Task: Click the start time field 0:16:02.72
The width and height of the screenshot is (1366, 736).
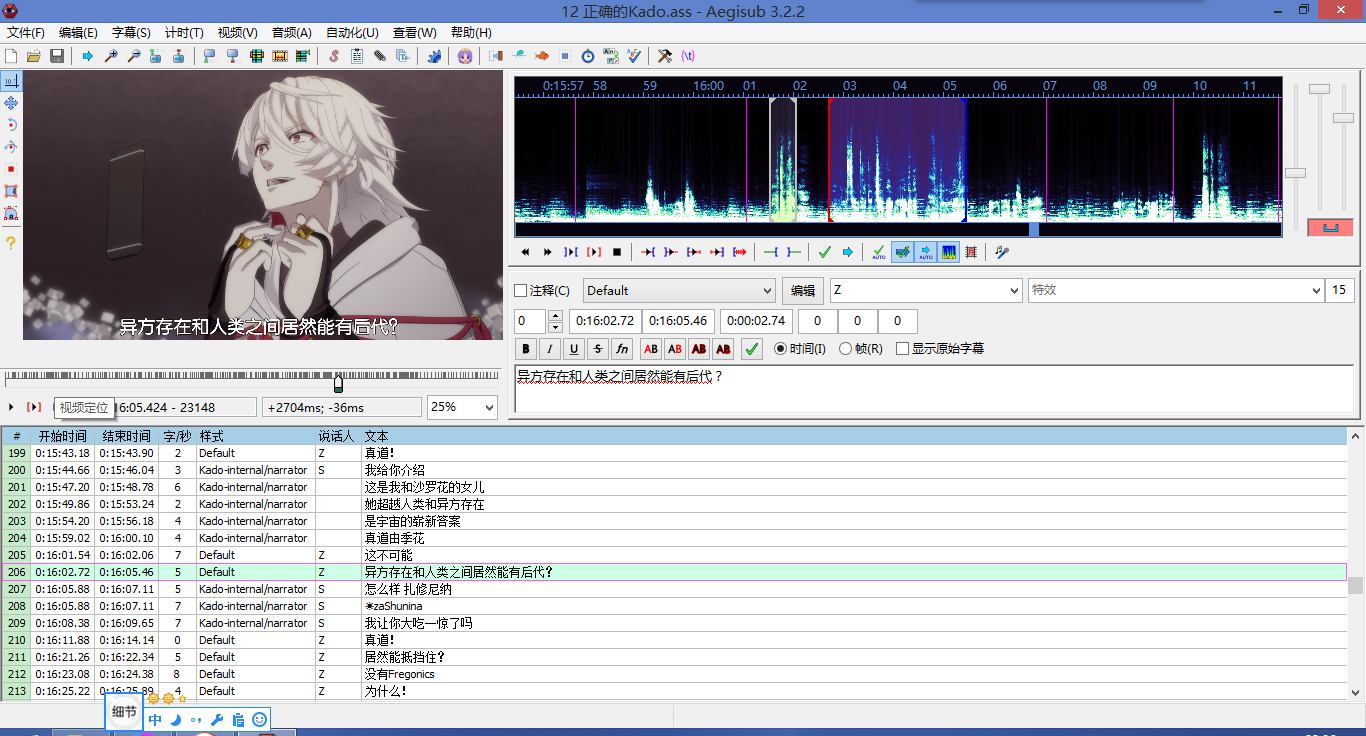Action: (605, 321)
